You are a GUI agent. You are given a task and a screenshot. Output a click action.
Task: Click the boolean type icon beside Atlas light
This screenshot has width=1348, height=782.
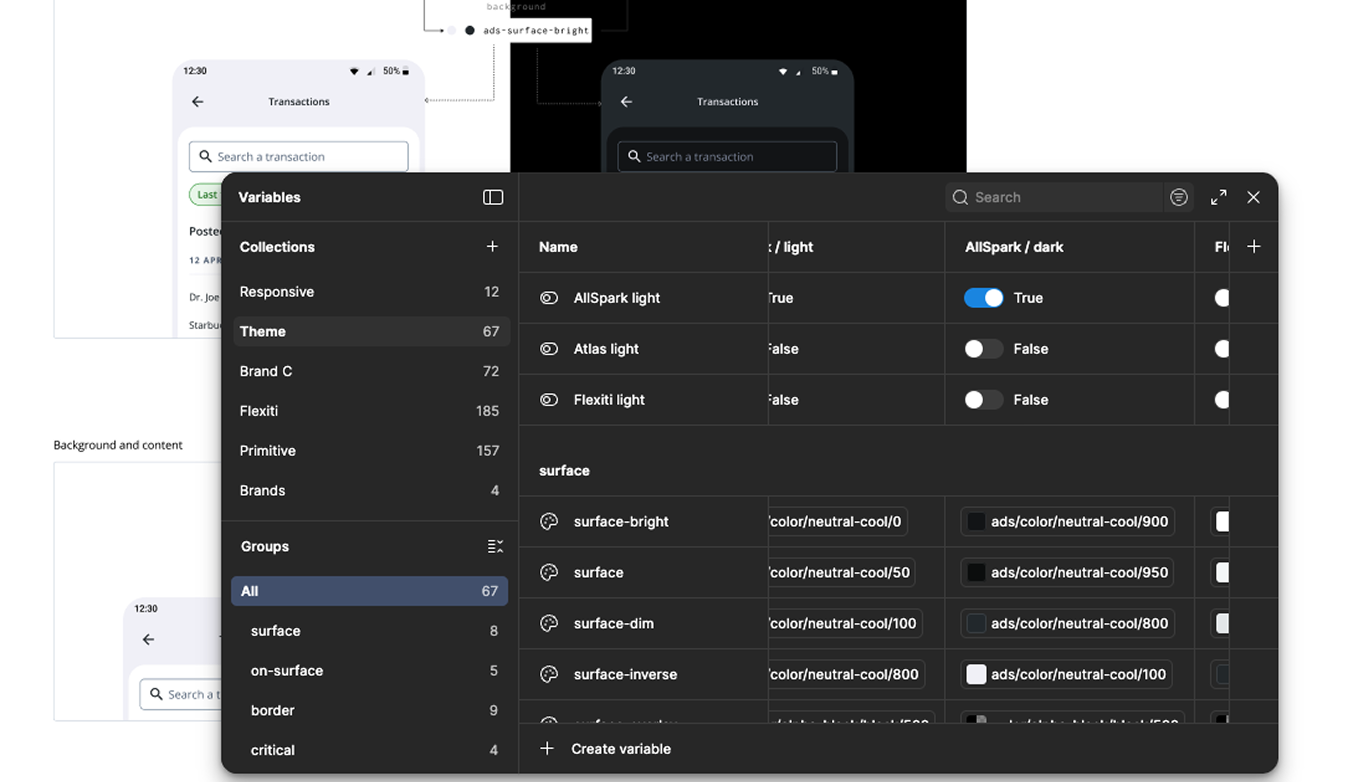pos(549,349)
